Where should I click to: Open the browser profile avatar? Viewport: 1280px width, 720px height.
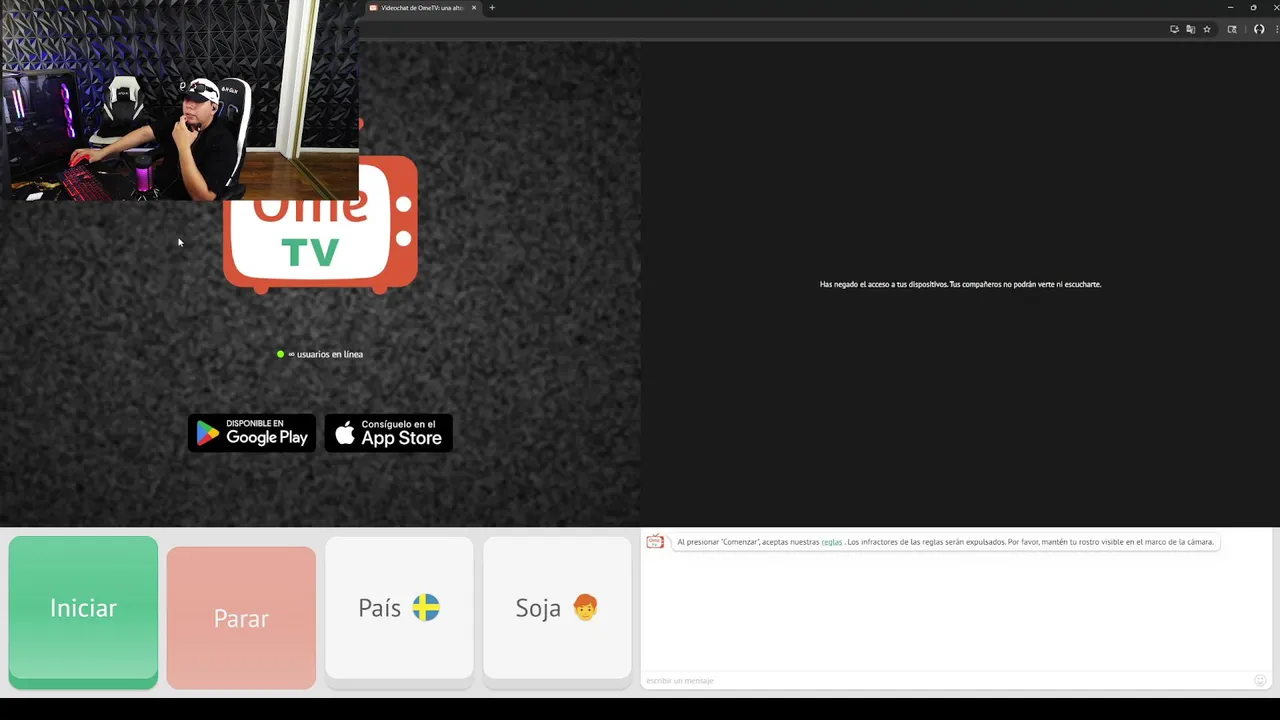(1259, 29)
